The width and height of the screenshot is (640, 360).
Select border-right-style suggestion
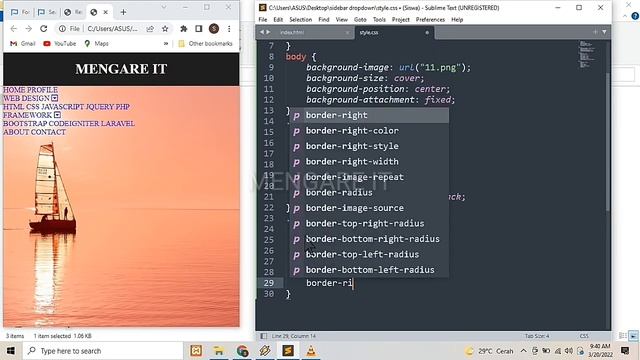click(x=369, y=146)
